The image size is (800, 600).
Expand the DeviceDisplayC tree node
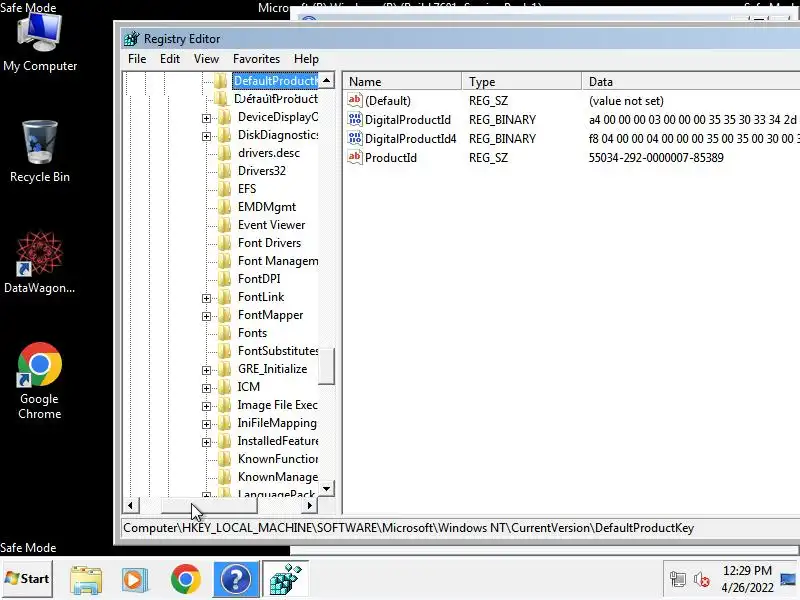click(x=206, y=118)
